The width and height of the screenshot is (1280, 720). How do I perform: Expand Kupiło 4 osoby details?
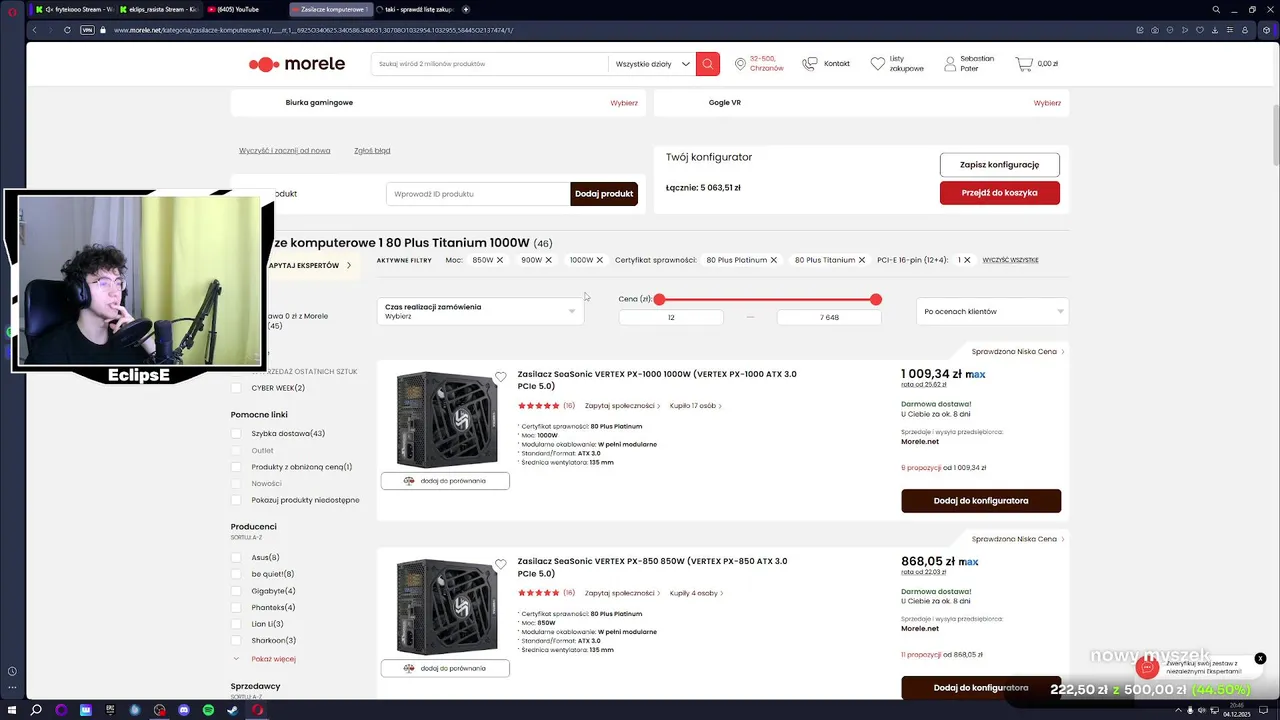[x=696, y=593]
